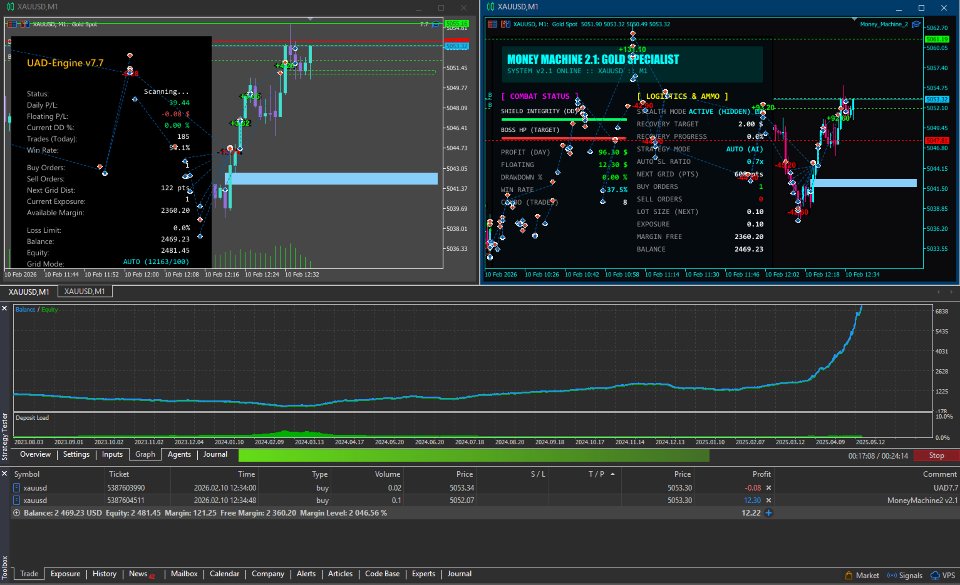Screen dimensions: 960x585
Task: Click the one-click trading icon beside the XAUUSD quote
Action: click(x=505, y=23)
